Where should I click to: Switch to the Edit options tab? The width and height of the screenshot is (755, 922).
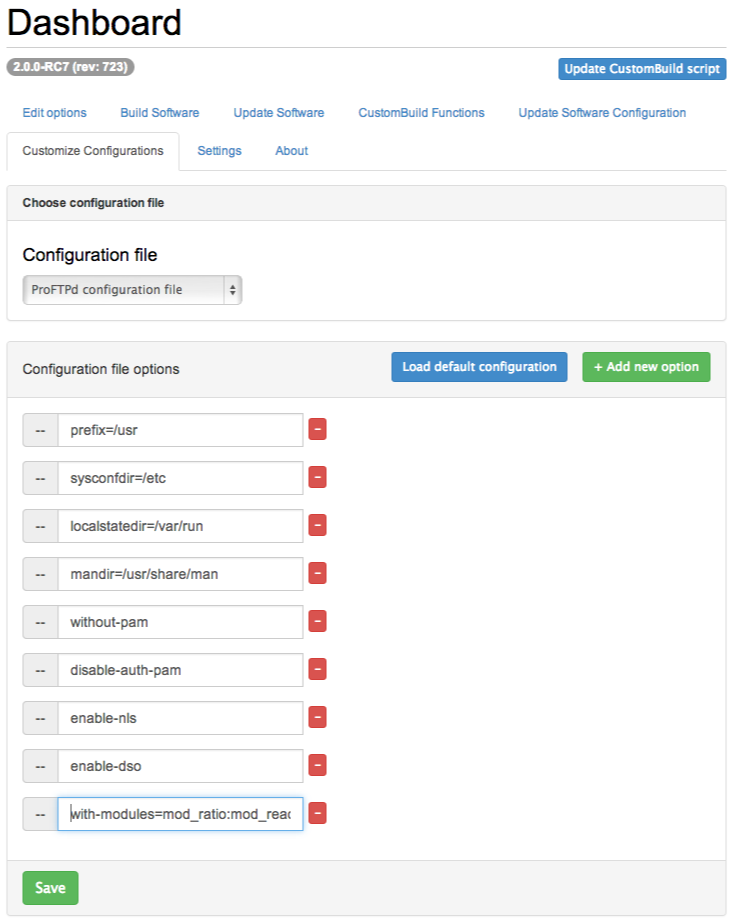click(x=54, y=113)
